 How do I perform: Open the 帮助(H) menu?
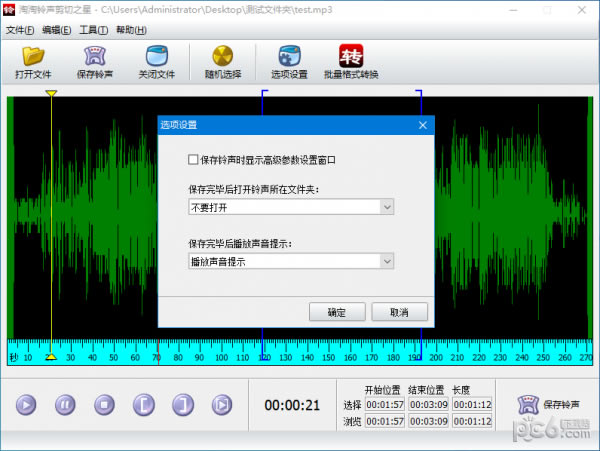[x=131, y=30]
